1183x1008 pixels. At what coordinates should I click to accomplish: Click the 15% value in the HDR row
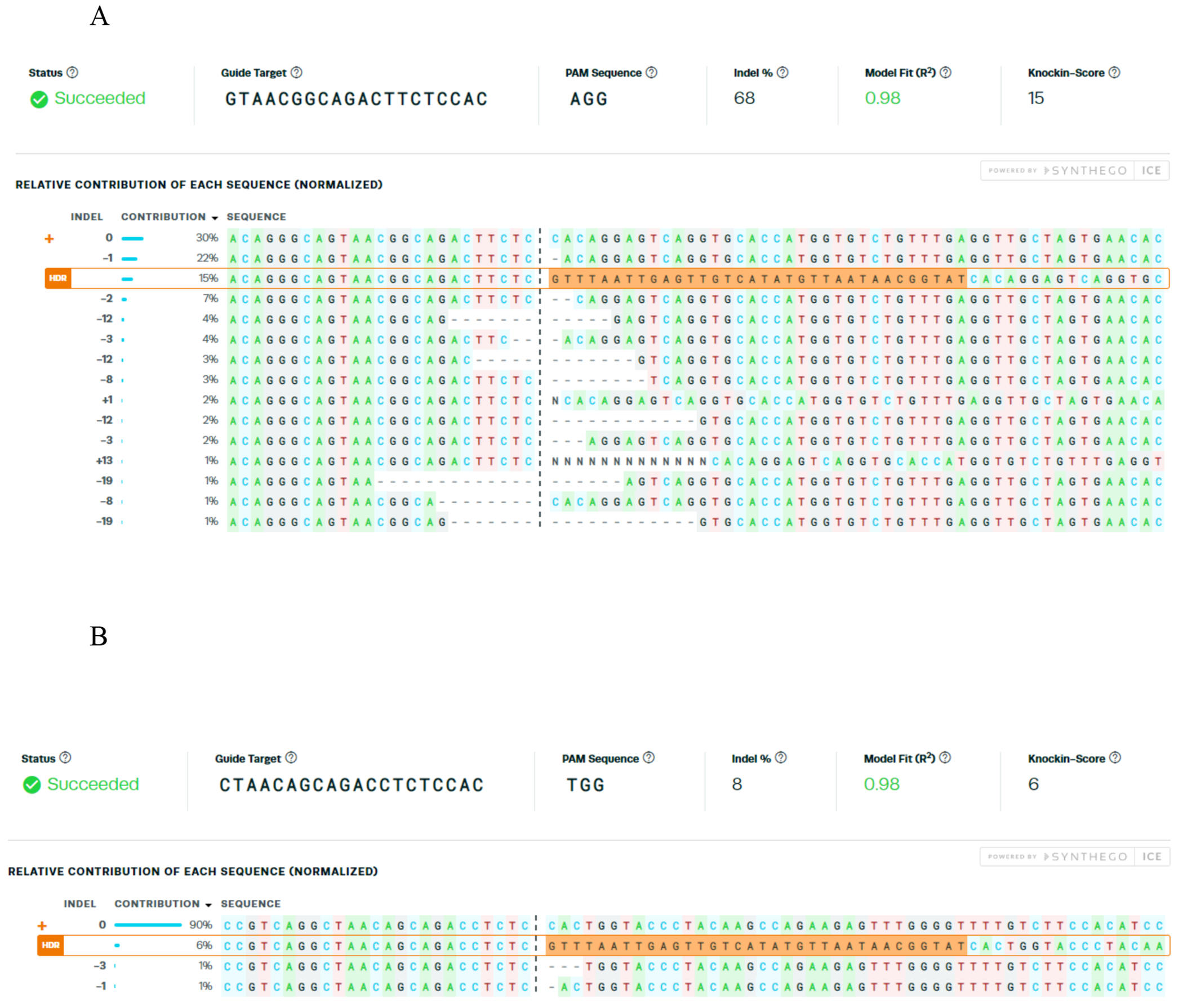click(208, 278)
